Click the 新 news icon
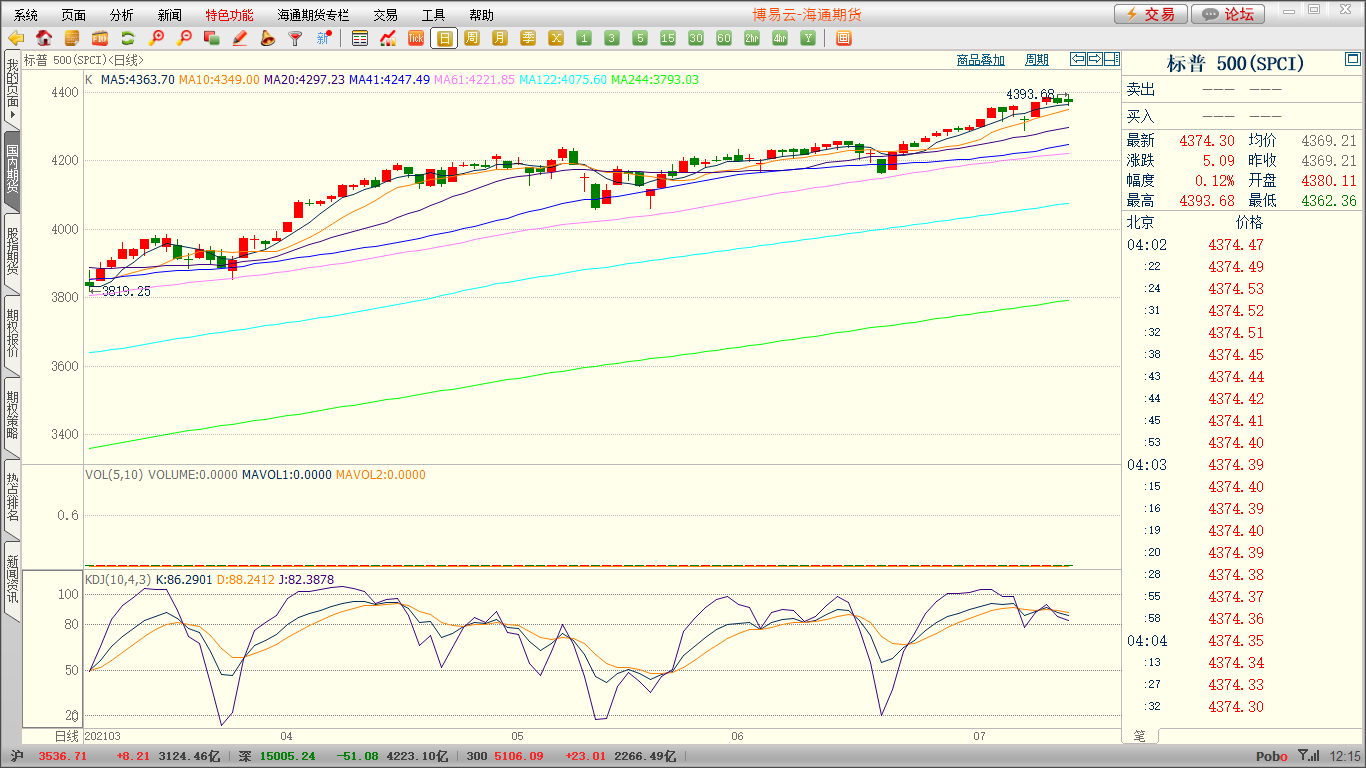Screen dimensions: 1366x768 [323, 38]
